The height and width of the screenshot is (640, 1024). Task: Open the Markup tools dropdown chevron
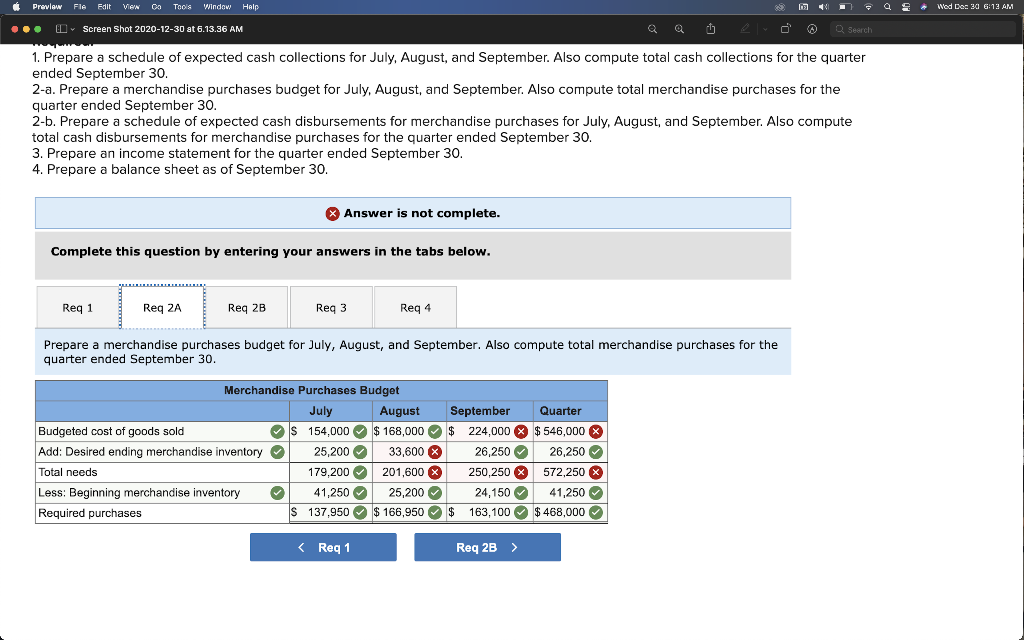pos(764,30)
